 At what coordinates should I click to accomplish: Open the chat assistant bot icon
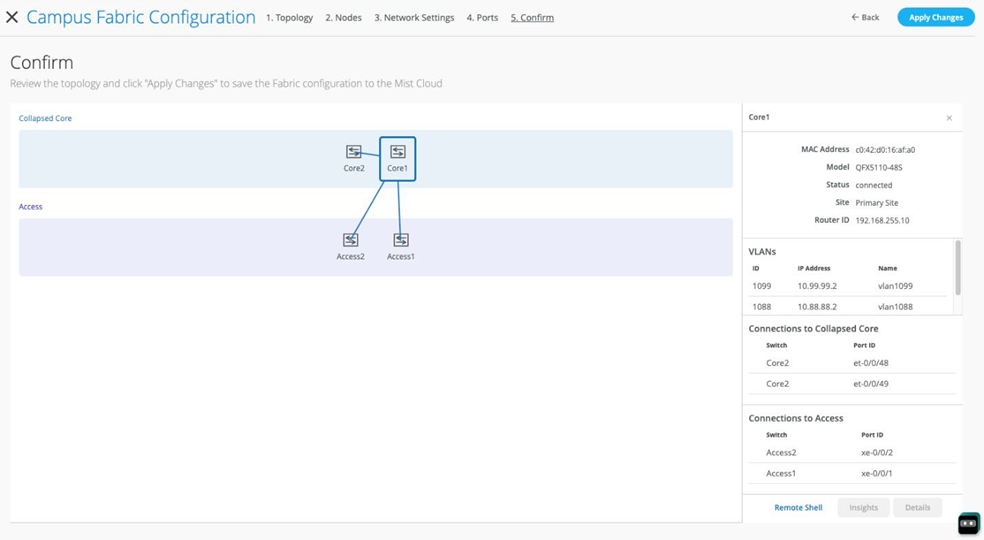[x=968, y=523]
